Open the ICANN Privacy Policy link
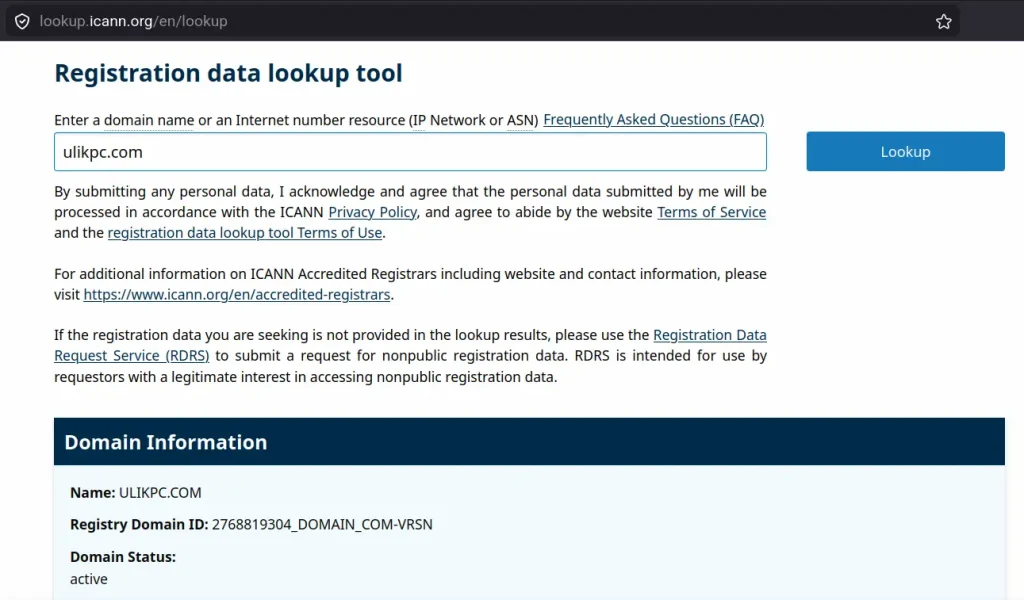Image resolution: width=1024 pixels, height=600 pixels. tap(373, 212)
